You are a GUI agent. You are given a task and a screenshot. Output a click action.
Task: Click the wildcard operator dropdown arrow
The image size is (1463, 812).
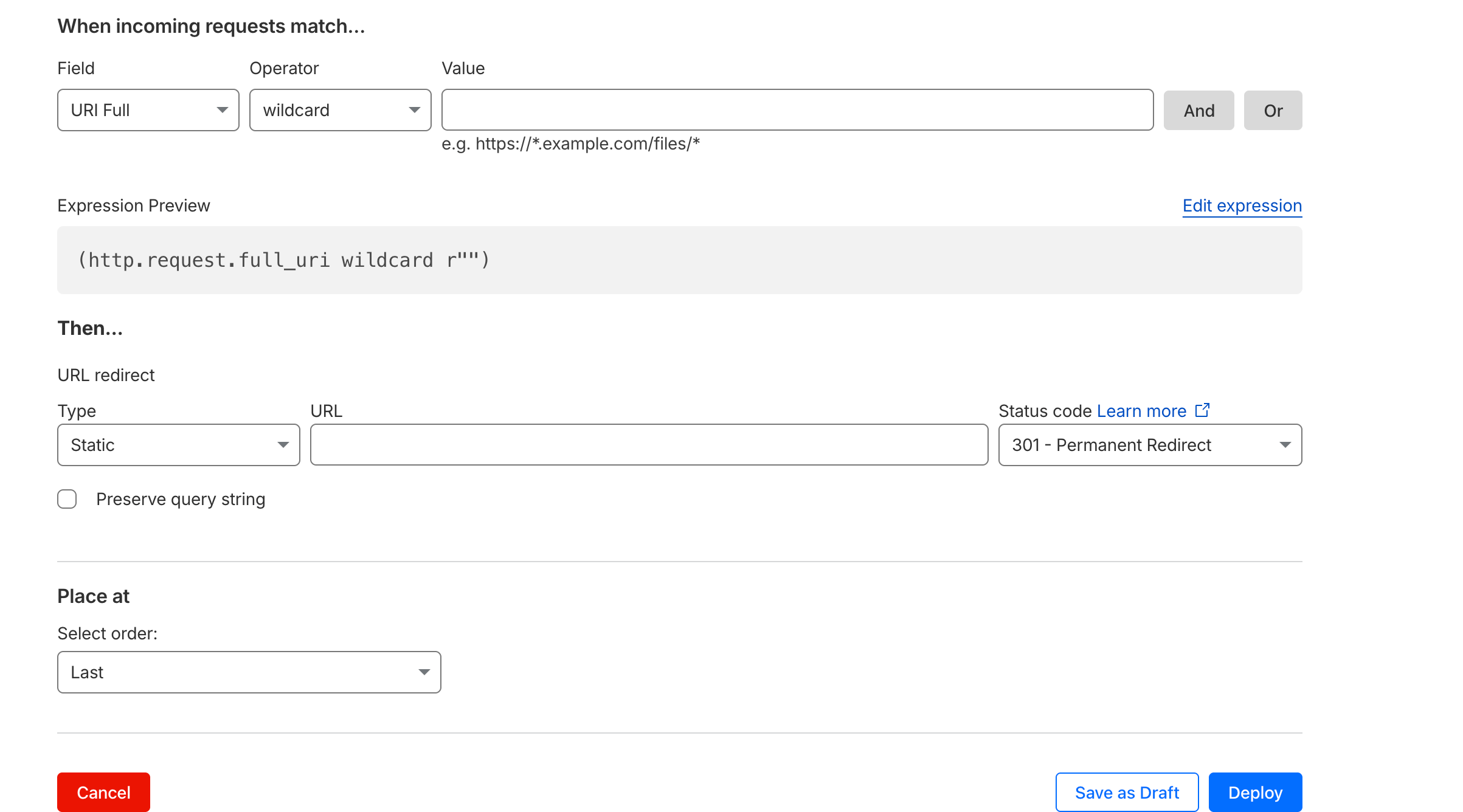coord(415,110)
